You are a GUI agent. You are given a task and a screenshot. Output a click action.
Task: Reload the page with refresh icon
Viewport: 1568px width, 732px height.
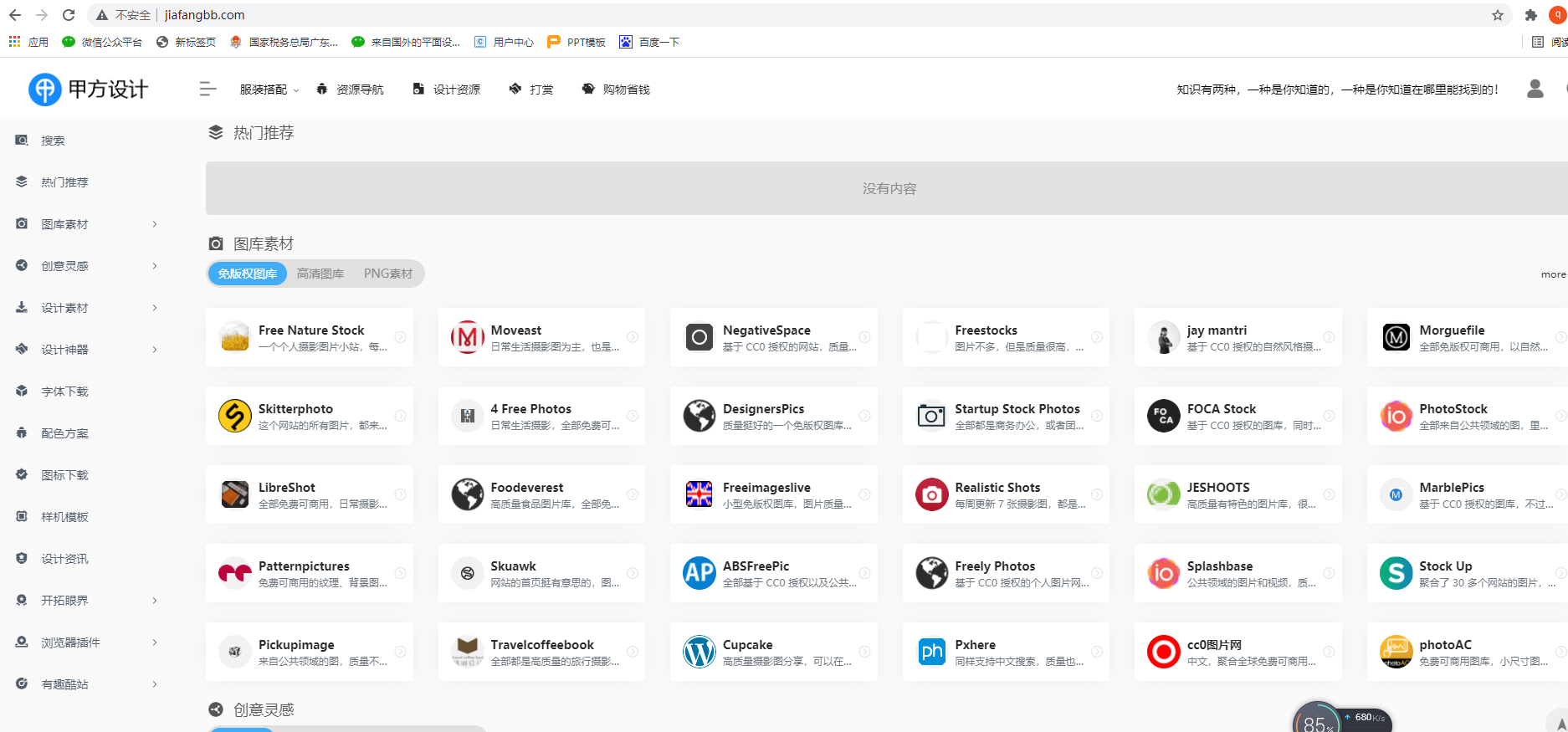69,15
